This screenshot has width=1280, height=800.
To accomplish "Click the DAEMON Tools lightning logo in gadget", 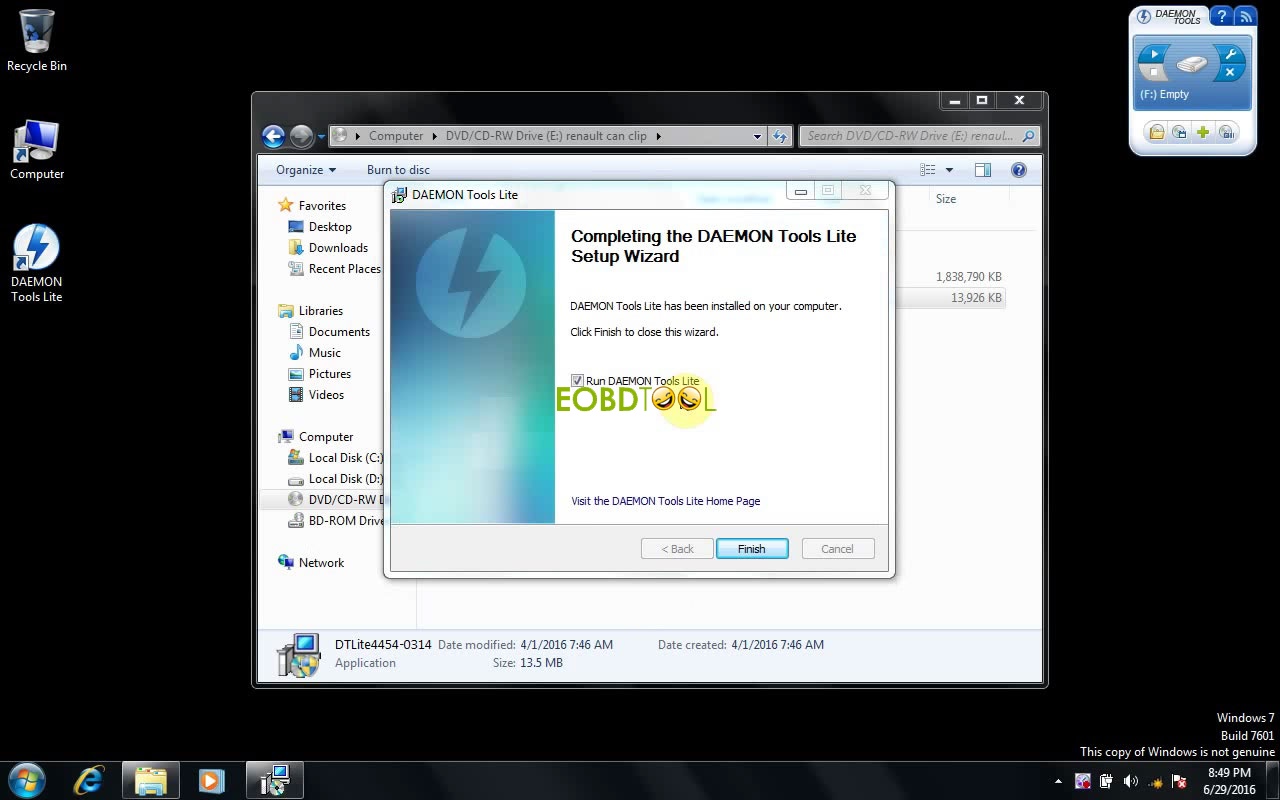I will [1144, 17].
